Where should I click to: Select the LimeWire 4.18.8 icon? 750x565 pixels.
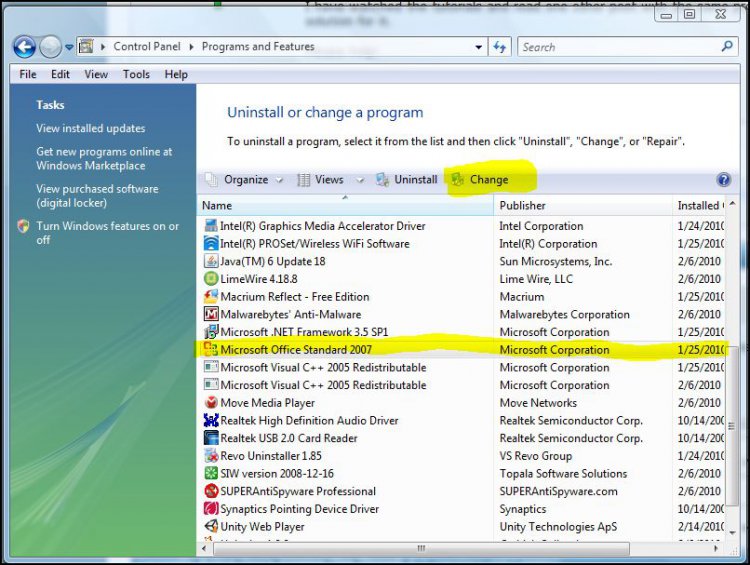coord(210,278)
